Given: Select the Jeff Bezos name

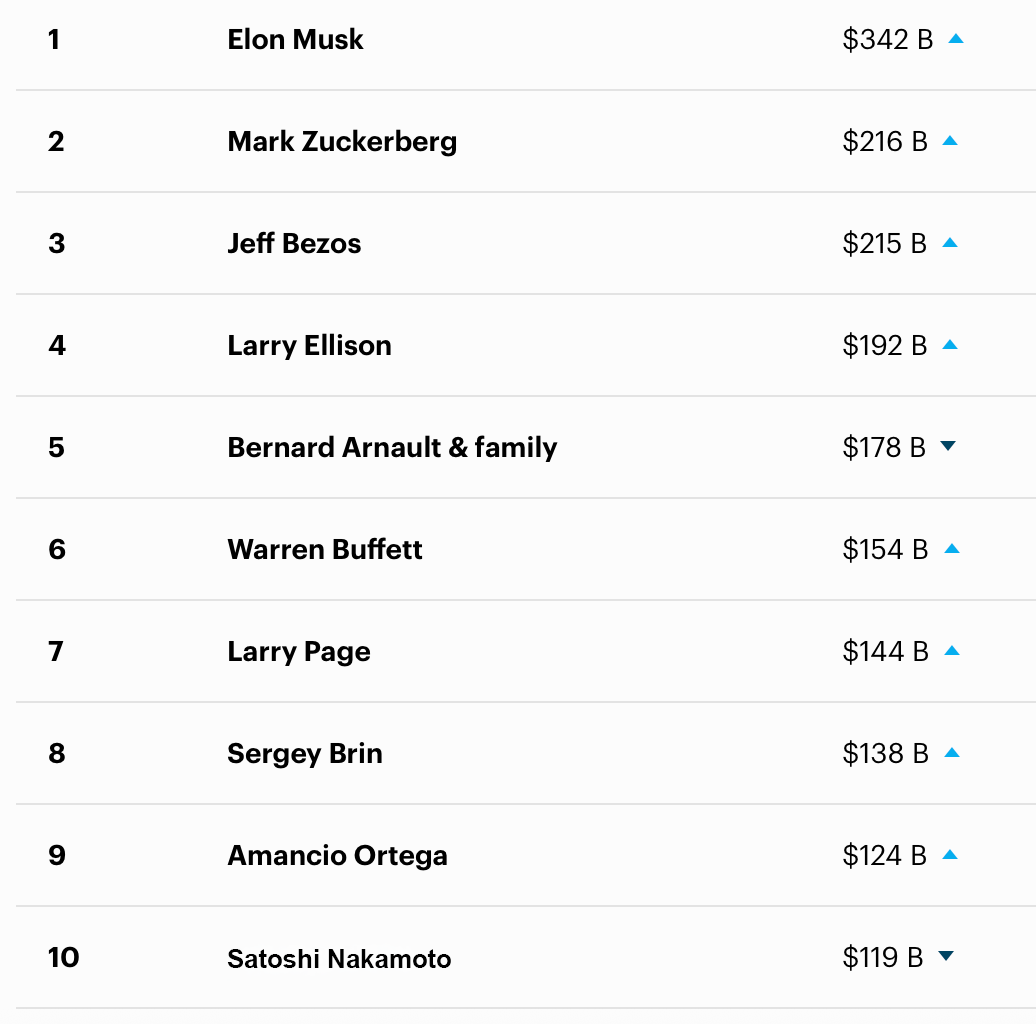Looking at the screenshot, I should 294,244.
